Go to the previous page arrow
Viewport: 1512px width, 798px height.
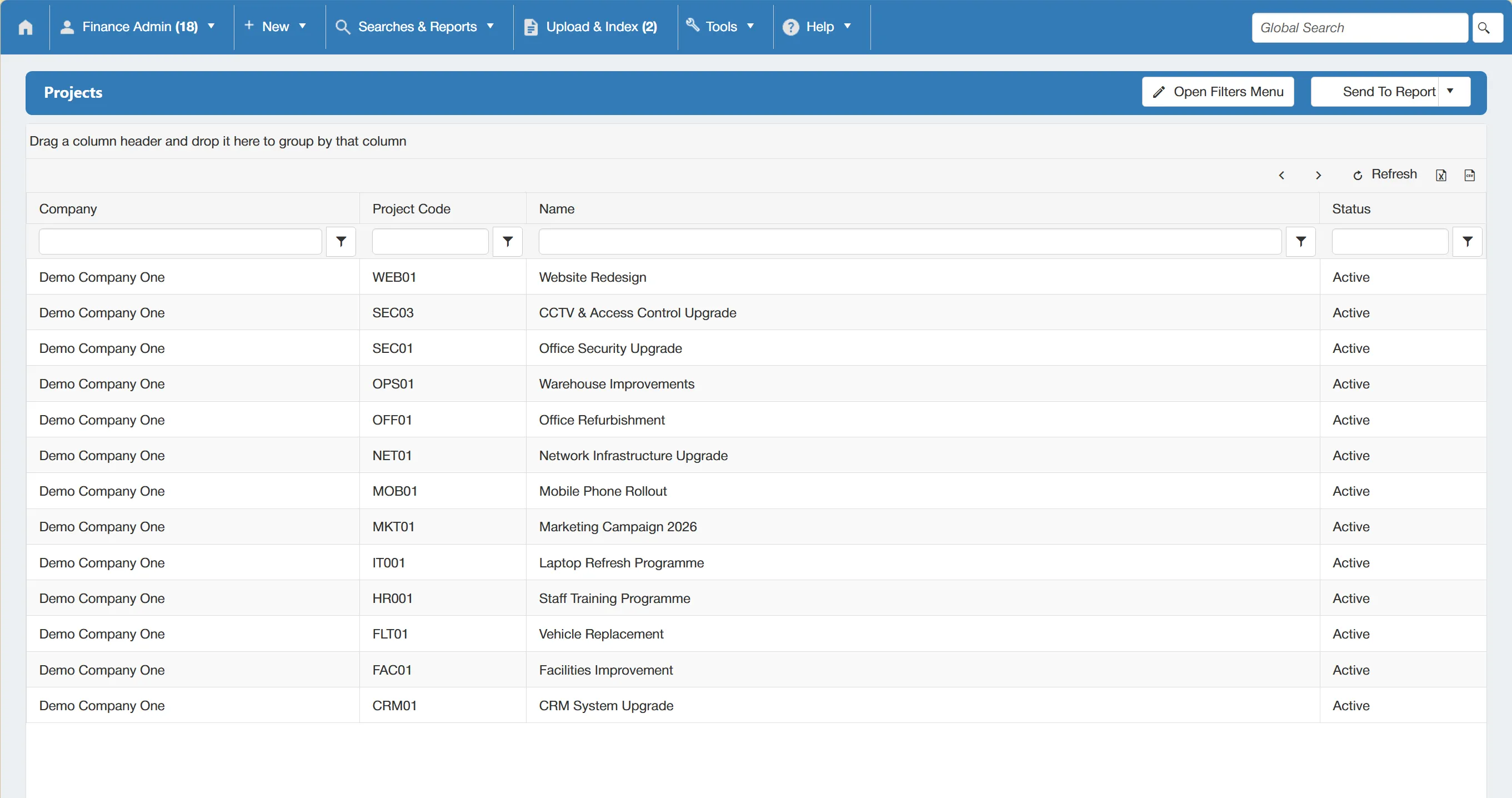1282,175
